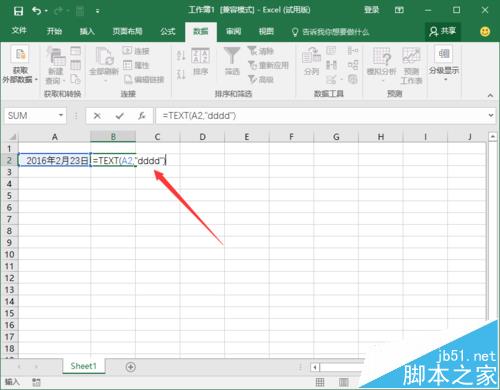Viewport: 500px width, 390px height.
Task: Open the Undo history dropdown arrow
Action: 46,11
